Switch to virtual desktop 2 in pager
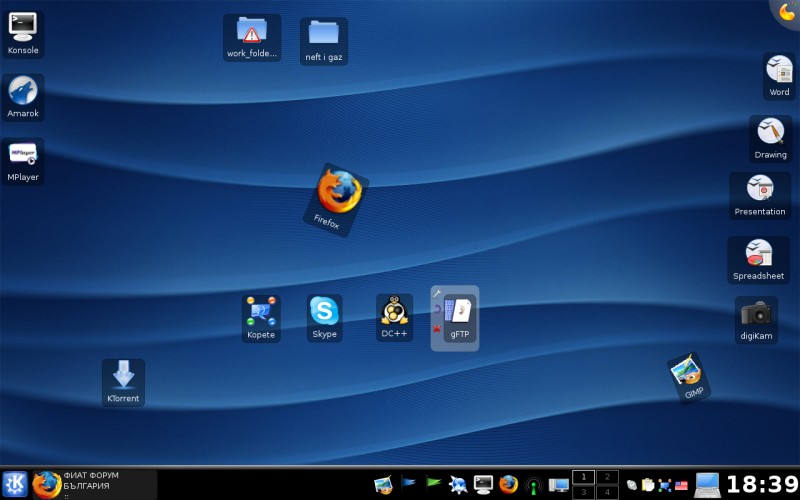Image resolution: width=800 pixels, height=500 pixels. [607, 477]
